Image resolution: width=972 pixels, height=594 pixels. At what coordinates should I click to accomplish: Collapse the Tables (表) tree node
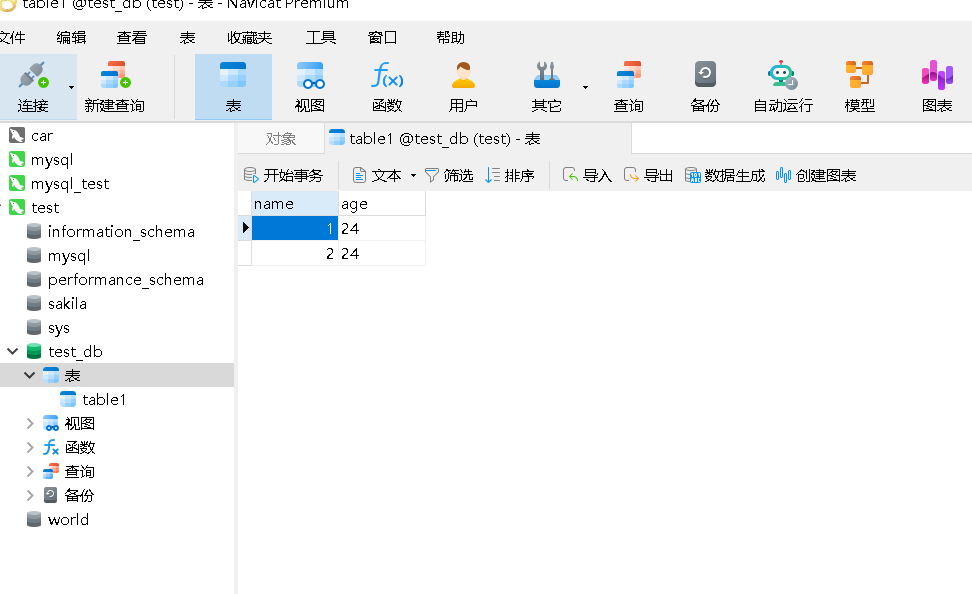29,375
